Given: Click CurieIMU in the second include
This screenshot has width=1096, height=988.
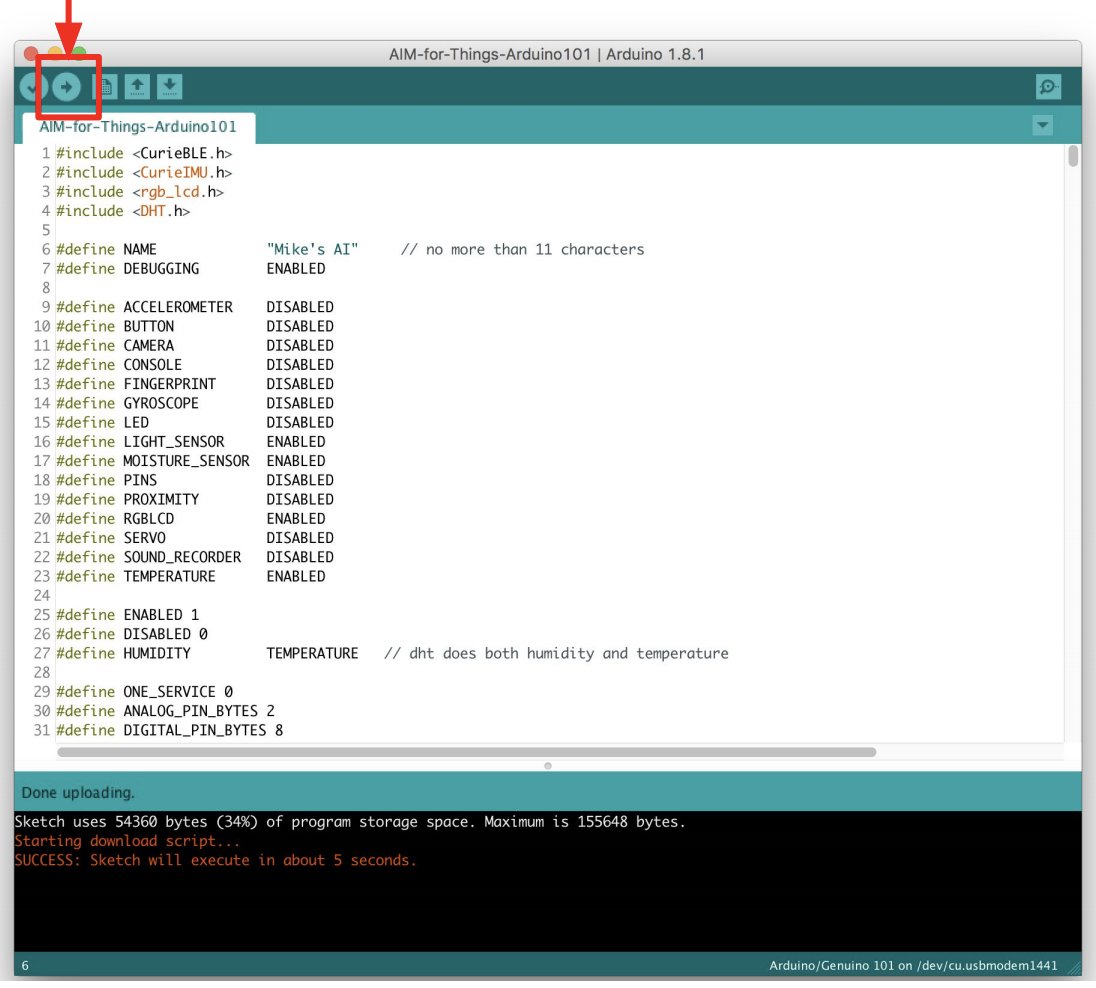Looking at the screenshot, I should pyautogui.click(x=173, y=173).
